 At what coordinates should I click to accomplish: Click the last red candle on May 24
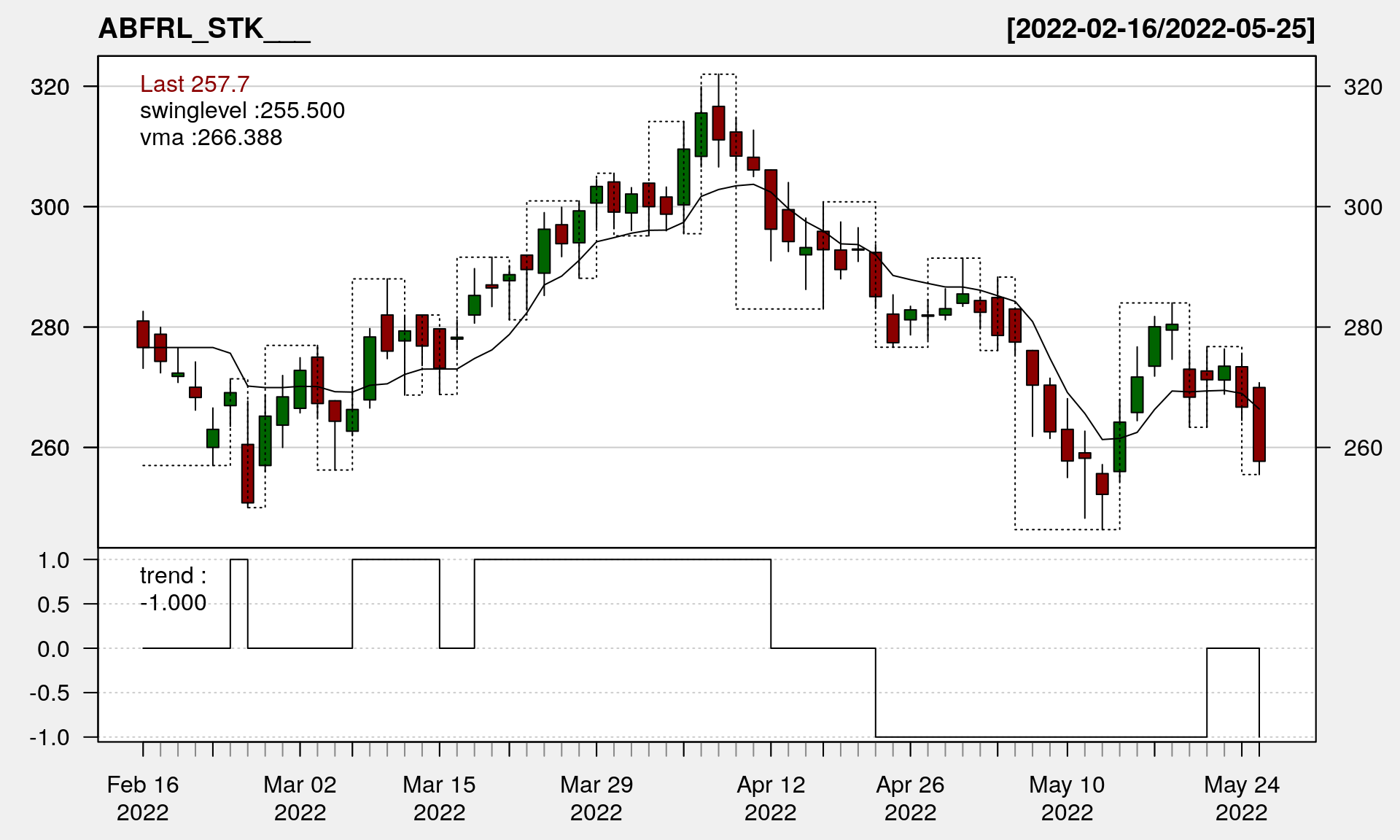click(1259, 424)
